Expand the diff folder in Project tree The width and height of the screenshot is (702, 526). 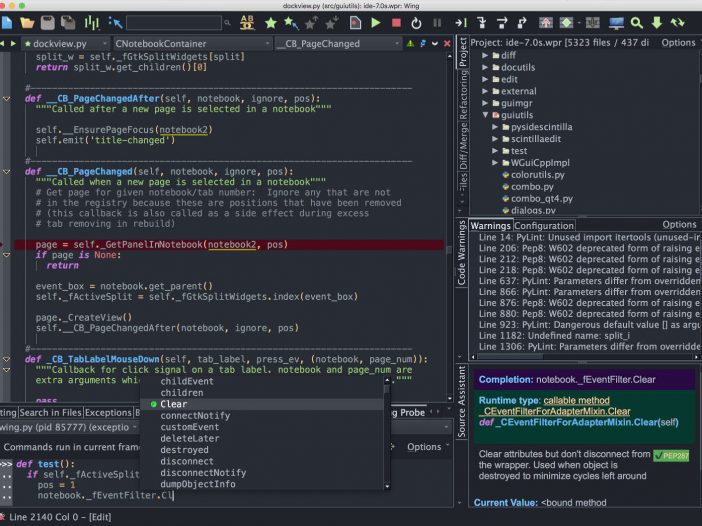[x=485, y=55]
